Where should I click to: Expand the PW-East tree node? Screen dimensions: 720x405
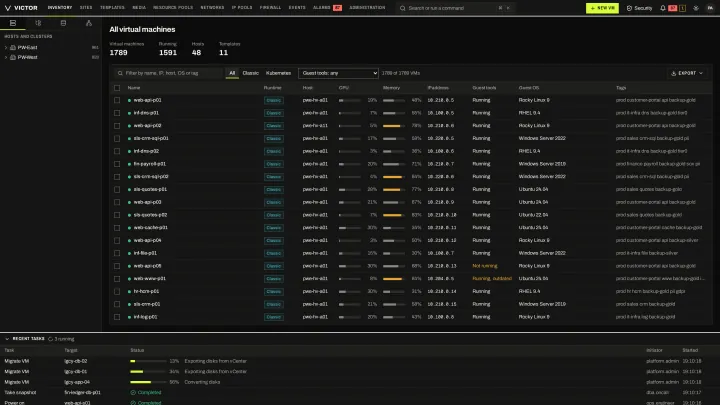point(6,47)
